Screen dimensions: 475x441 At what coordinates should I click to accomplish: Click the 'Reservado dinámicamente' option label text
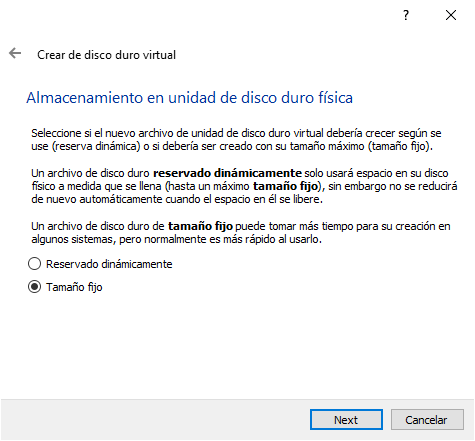point(109,264)
